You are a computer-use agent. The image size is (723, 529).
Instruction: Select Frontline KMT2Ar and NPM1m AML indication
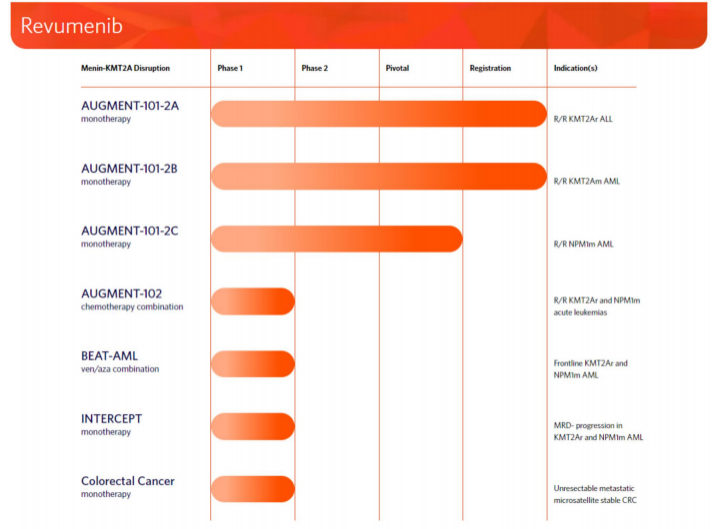(x=591, y=369)
